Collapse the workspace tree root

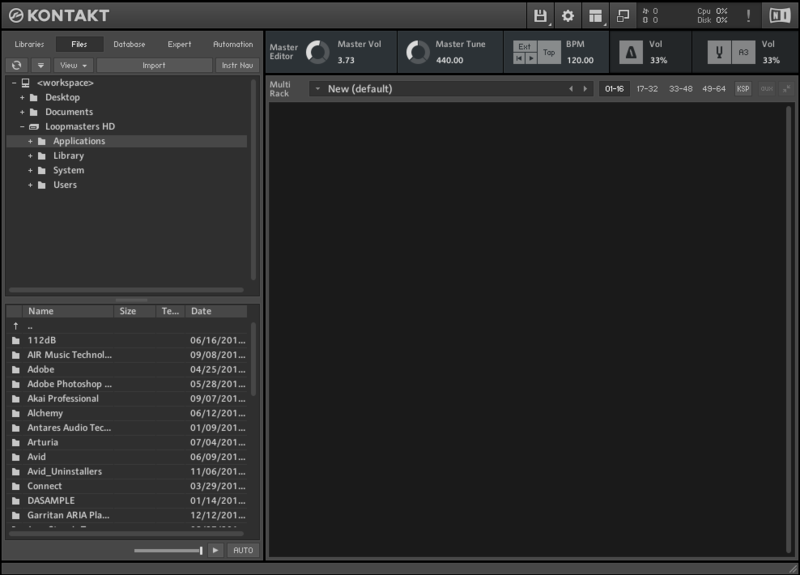coord(14,83)
